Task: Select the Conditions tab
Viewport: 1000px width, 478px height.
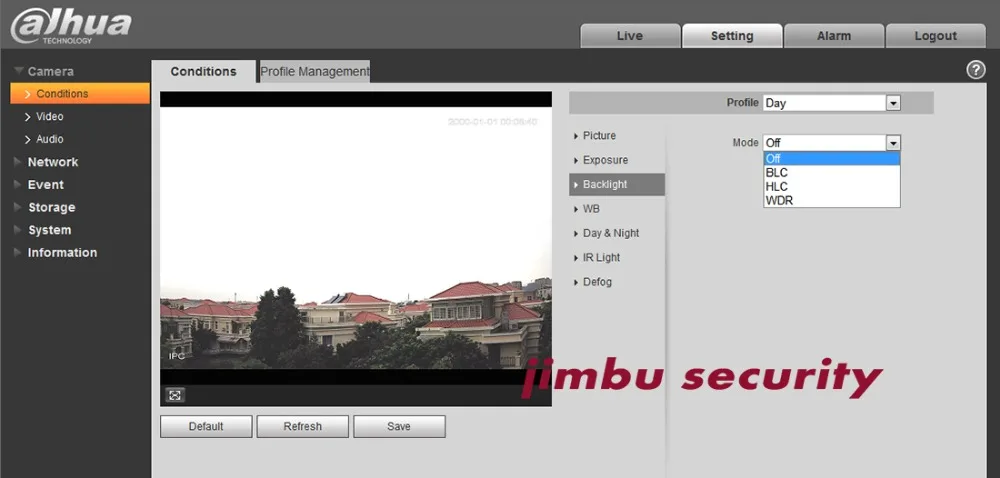Action: click(x=203, y=71)
